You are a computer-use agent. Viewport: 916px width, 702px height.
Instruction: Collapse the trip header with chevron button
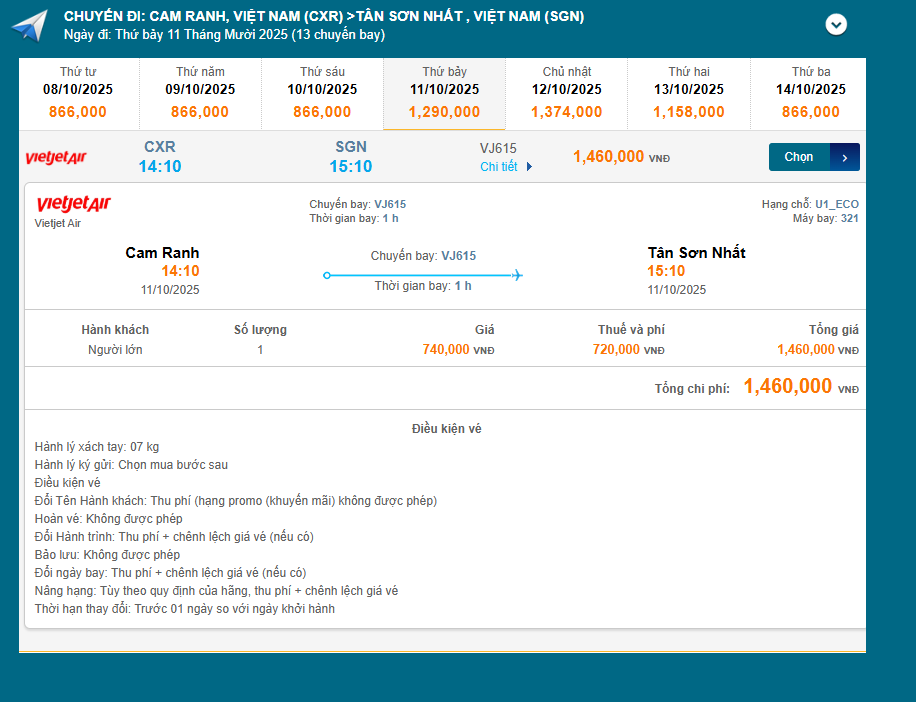click(x=836, y=25)
